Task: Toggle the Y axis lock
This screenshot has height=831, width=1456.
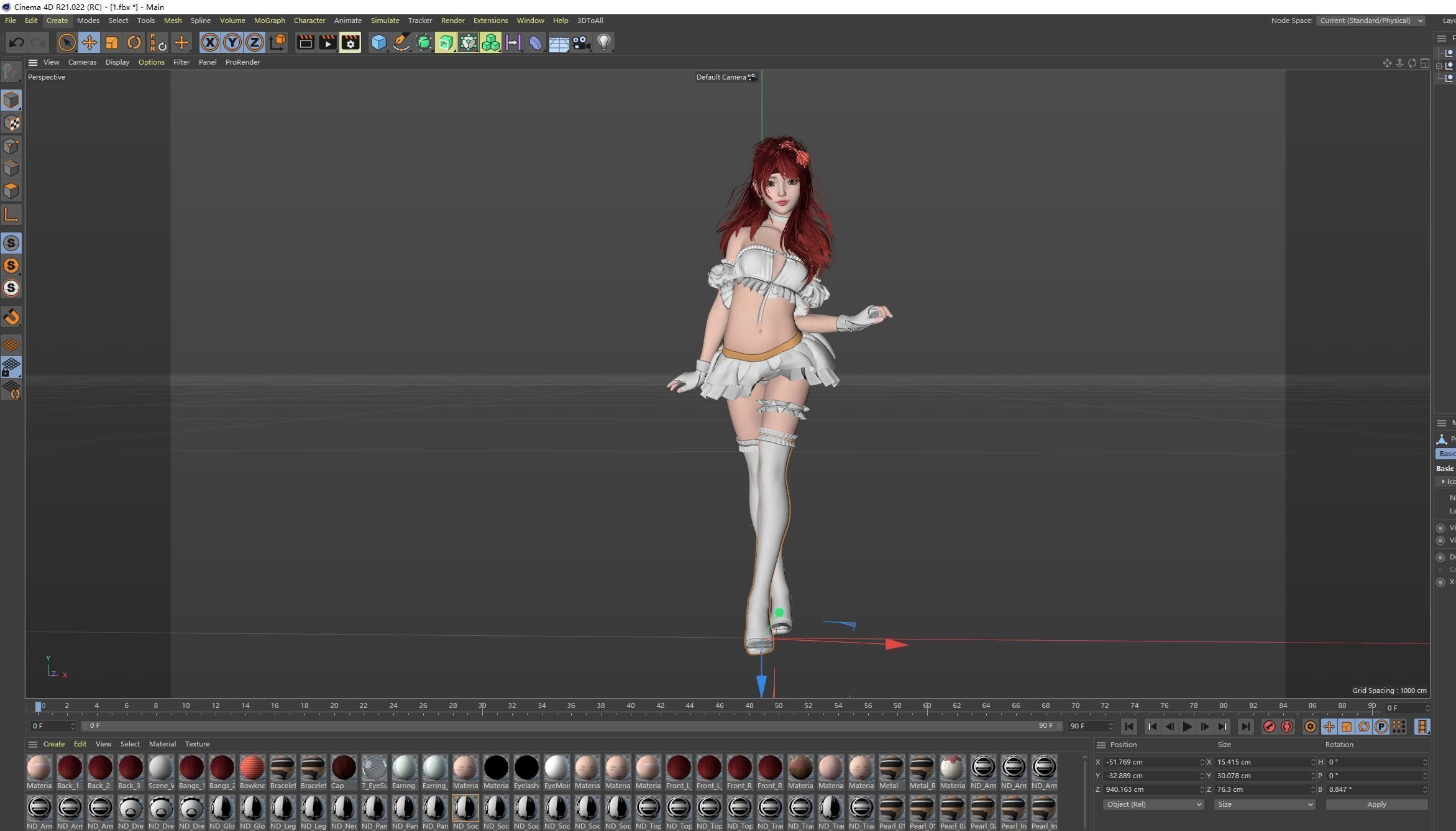Action: pos(232,42)
